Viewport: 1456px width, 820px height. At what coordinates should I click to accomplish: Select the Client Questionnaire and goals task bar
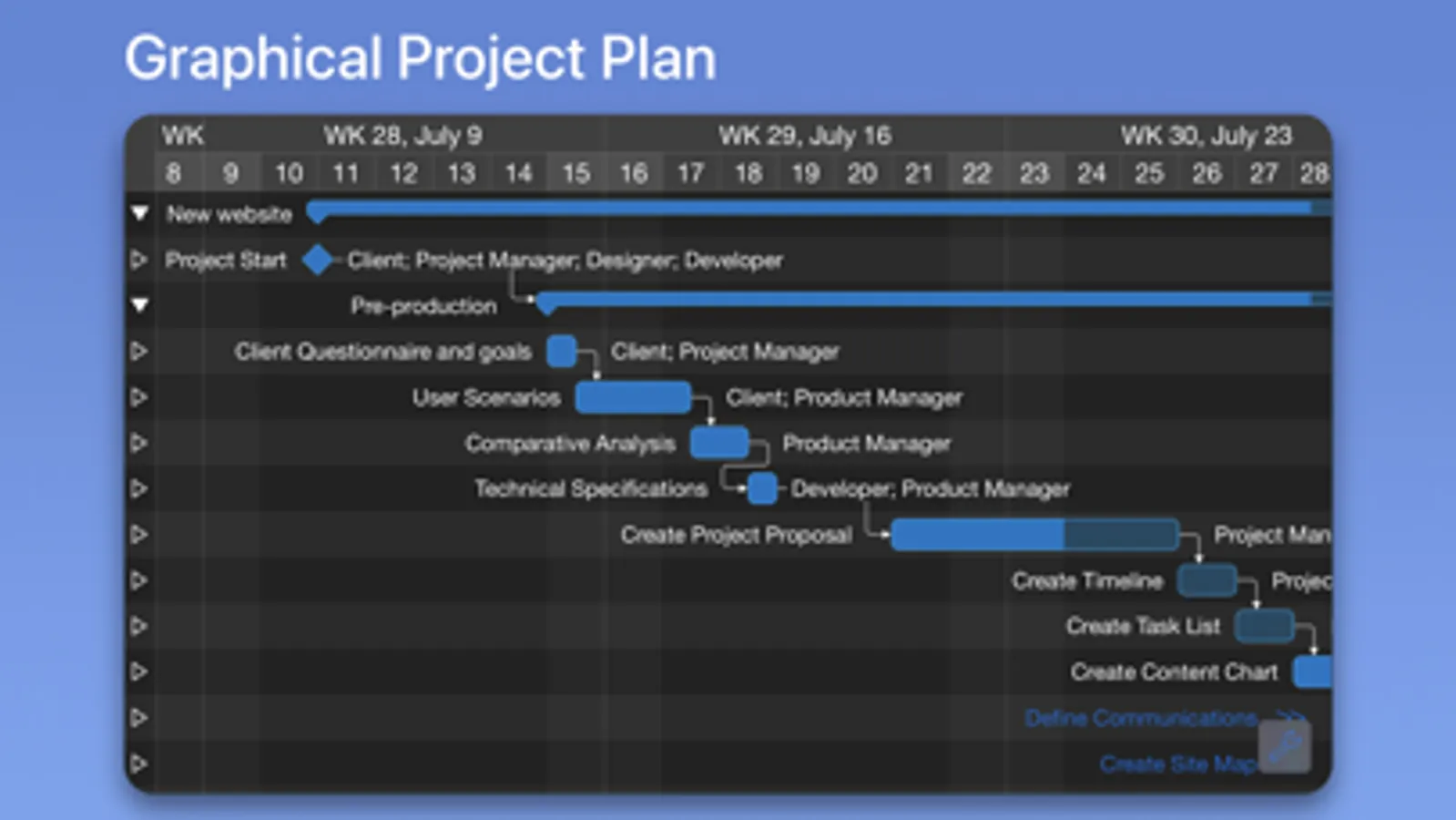point(562,351)
